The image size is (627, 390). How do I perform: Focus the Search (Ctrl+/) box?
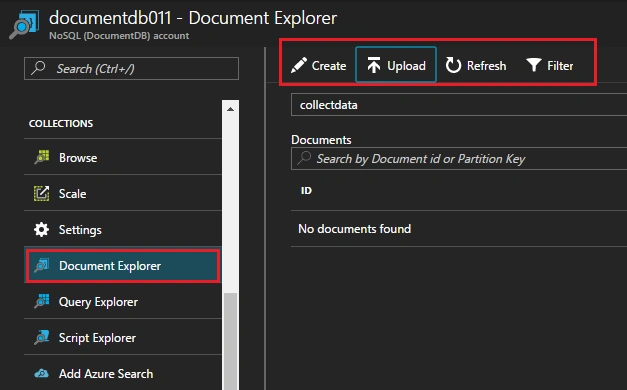click(132, 68)
